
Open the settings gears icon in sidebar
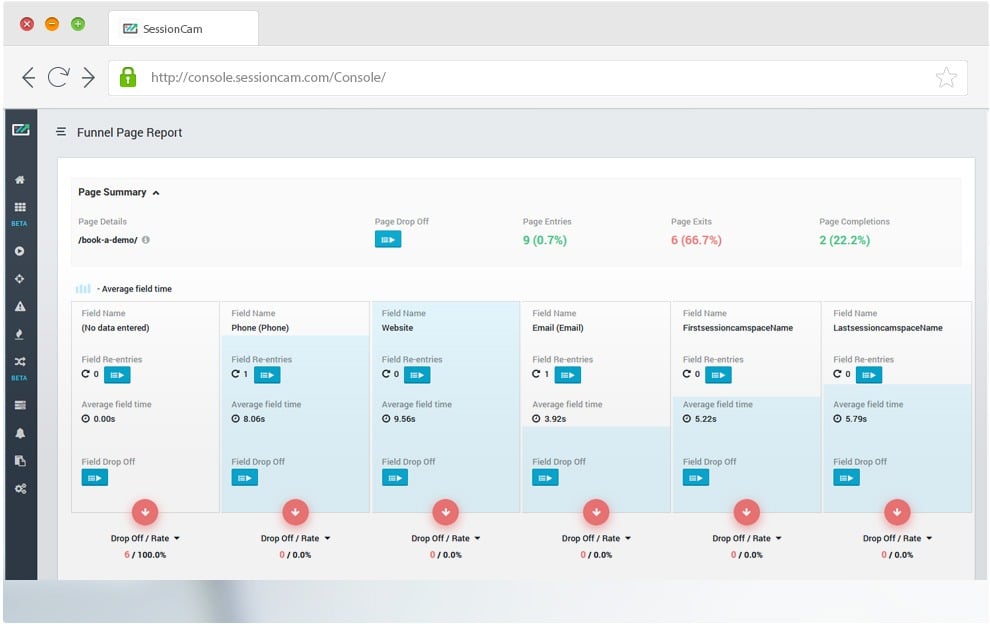click(20, 488)
